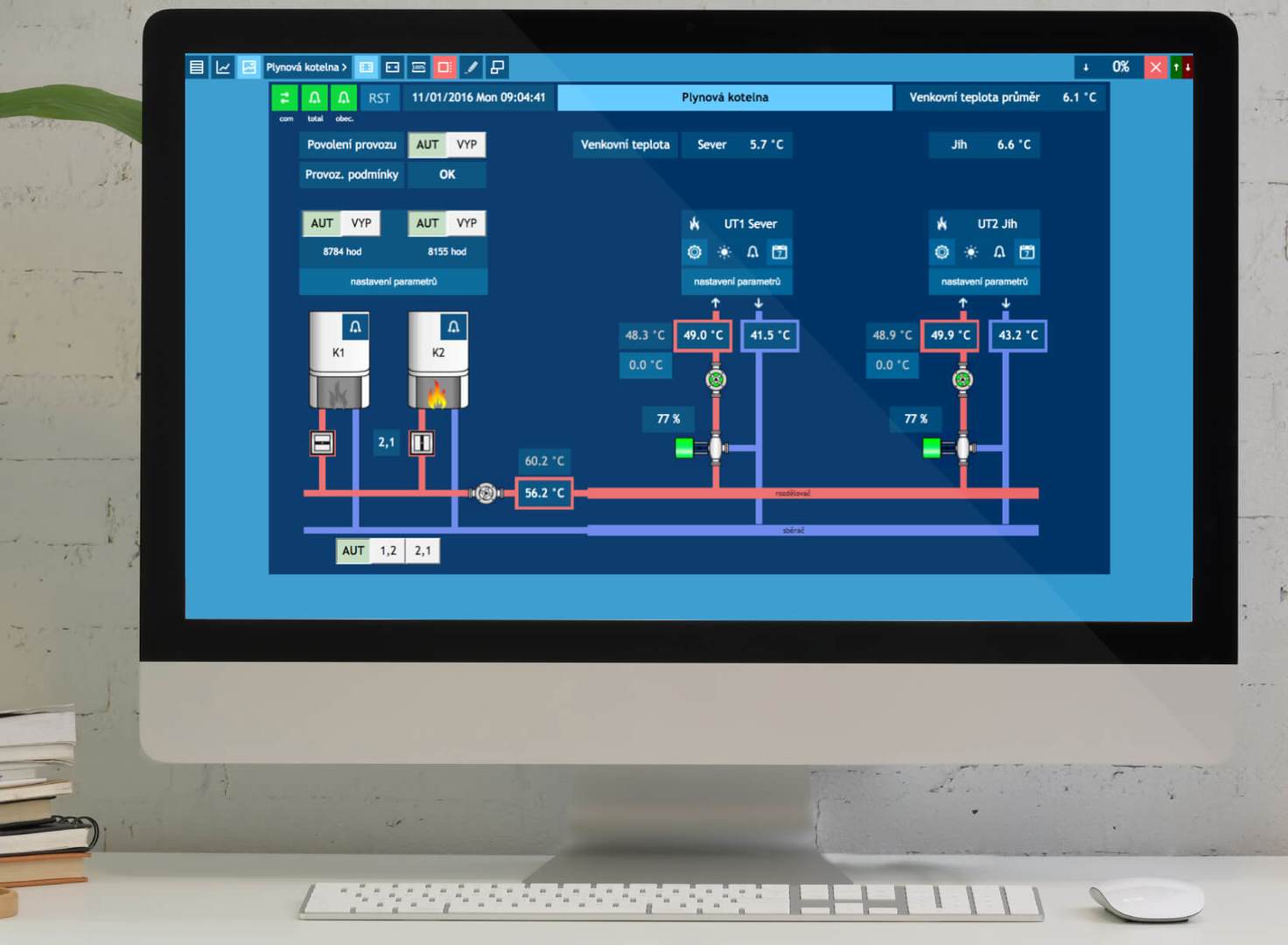
Task: Click the valve symbol under boiler K1
Action: [322, 443]
